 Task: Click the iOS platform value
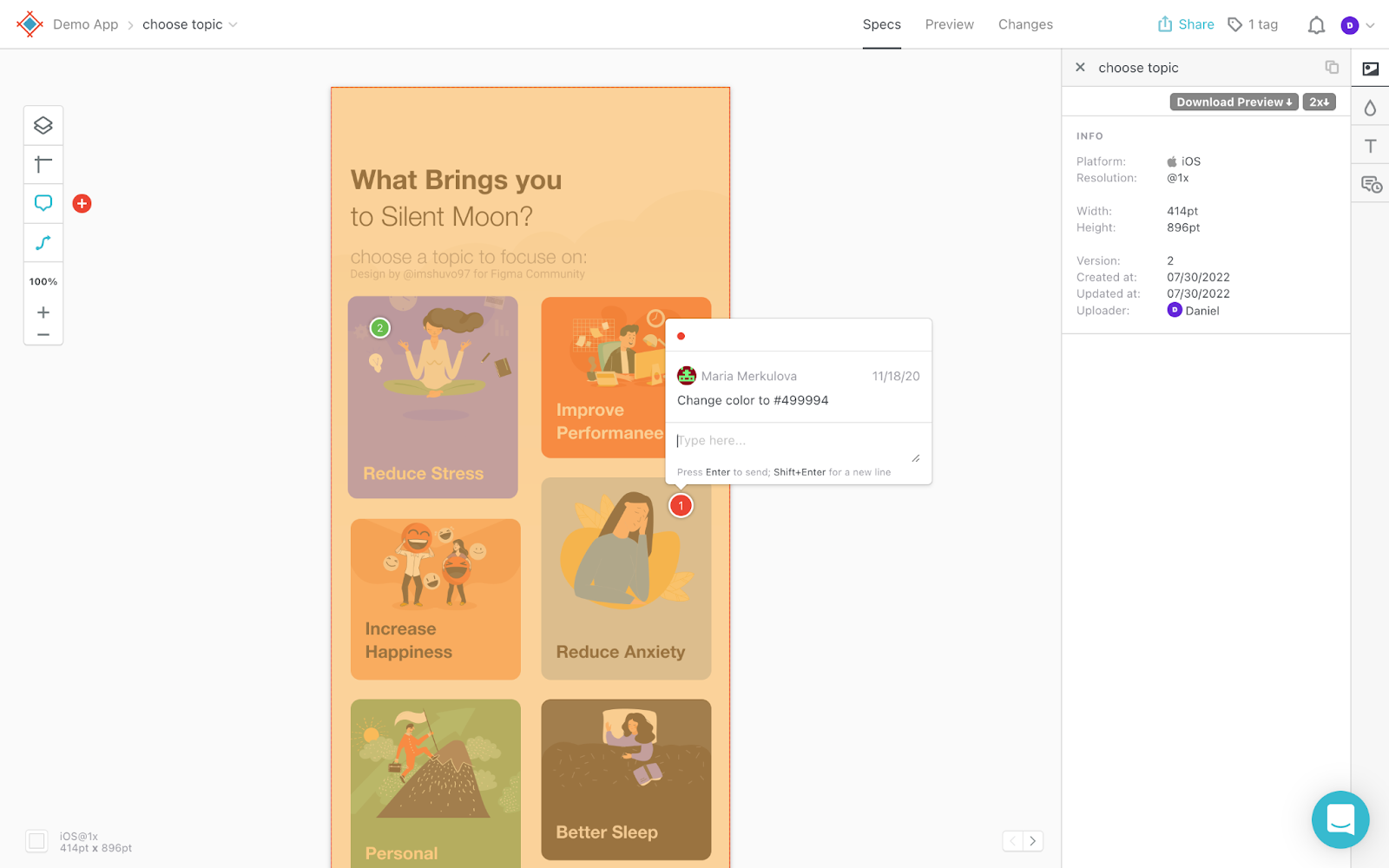(1184, 161)
